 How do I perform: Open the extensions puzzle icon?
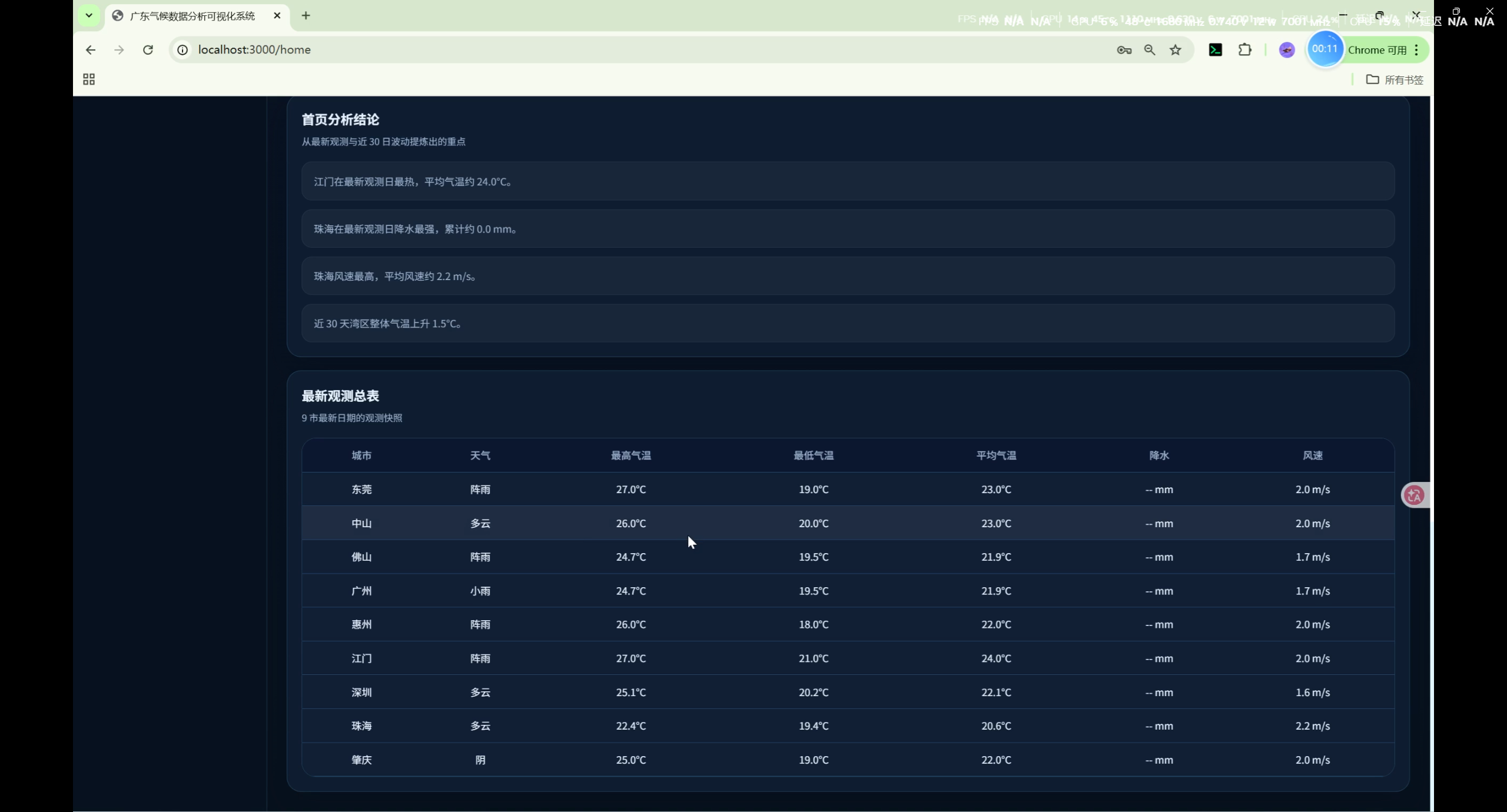click(1244, 50)
